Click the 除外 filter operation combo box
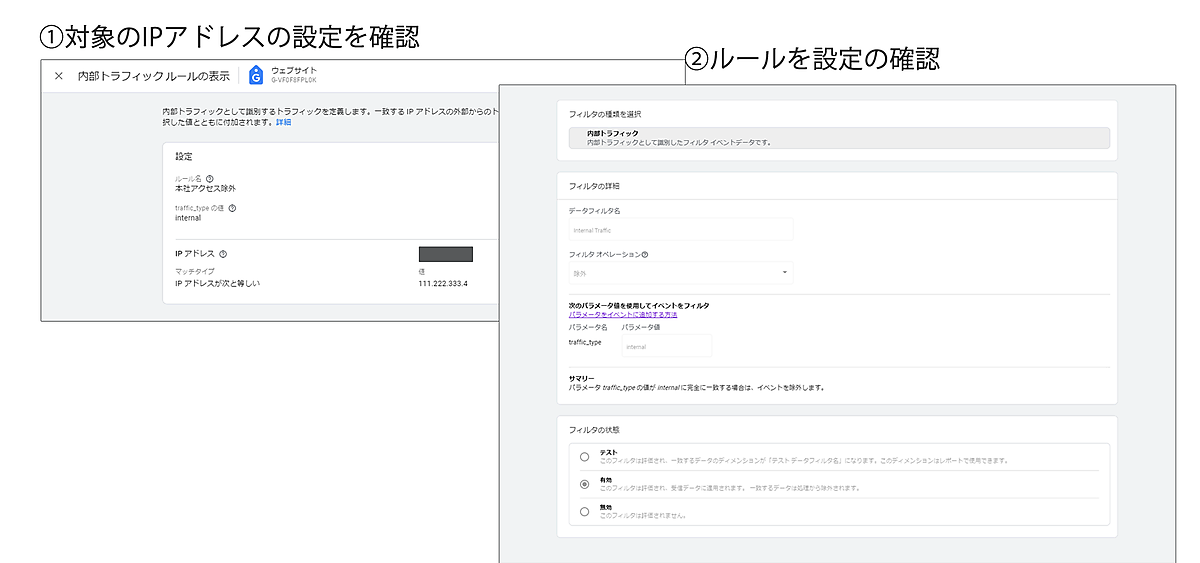This screenshot has width=1200, height=563. coord(680,272)
